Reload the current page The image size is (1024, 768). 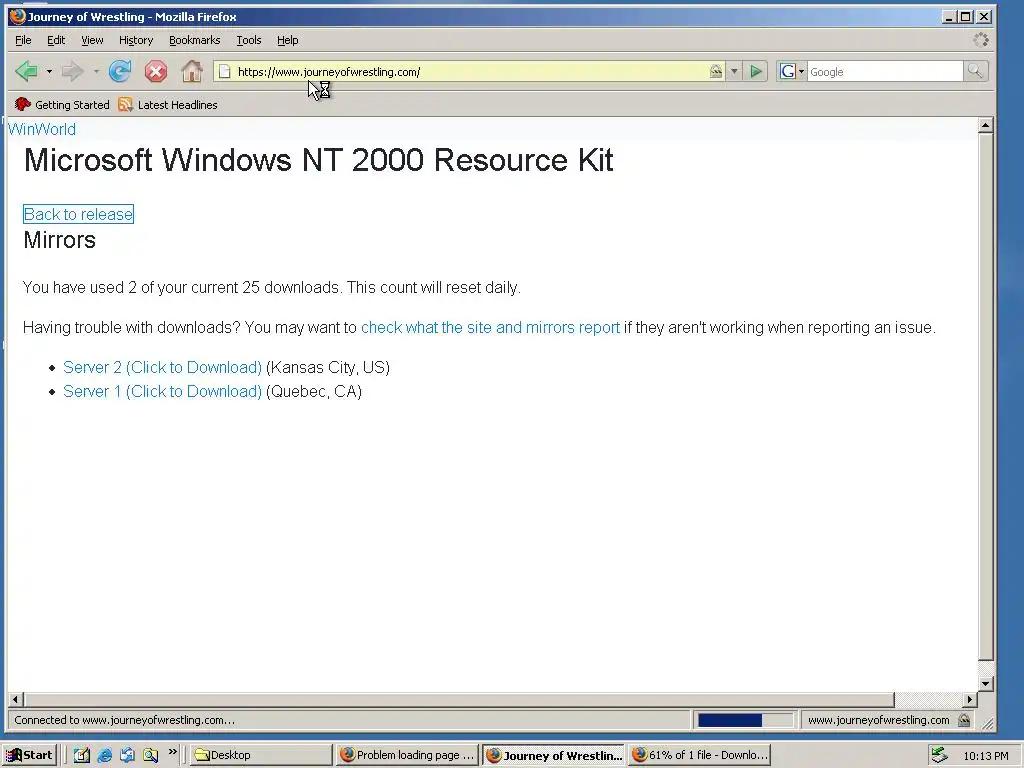coord(120,71)
